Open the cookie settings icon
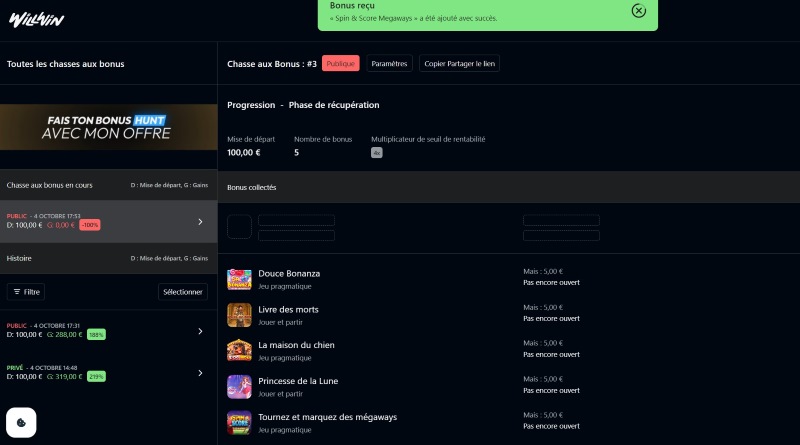Viewport: 800px width, 445px height. [x=22, y=423]
